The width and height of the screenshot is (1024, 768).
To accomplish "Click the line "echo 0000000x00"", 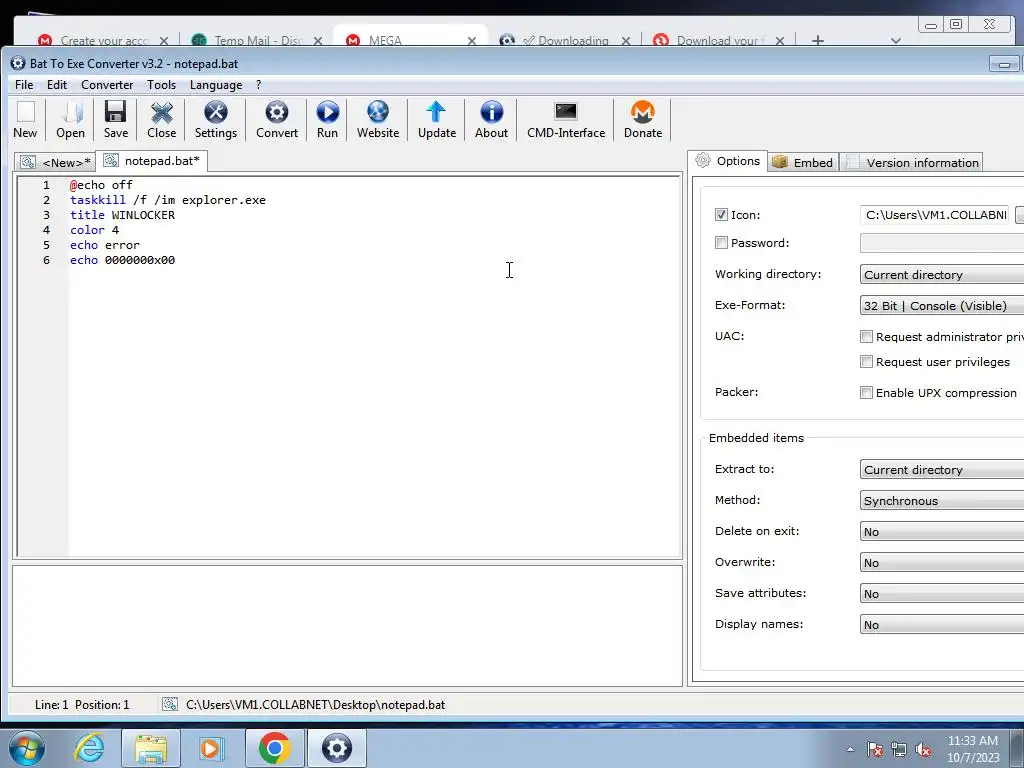I will point(122,260).
